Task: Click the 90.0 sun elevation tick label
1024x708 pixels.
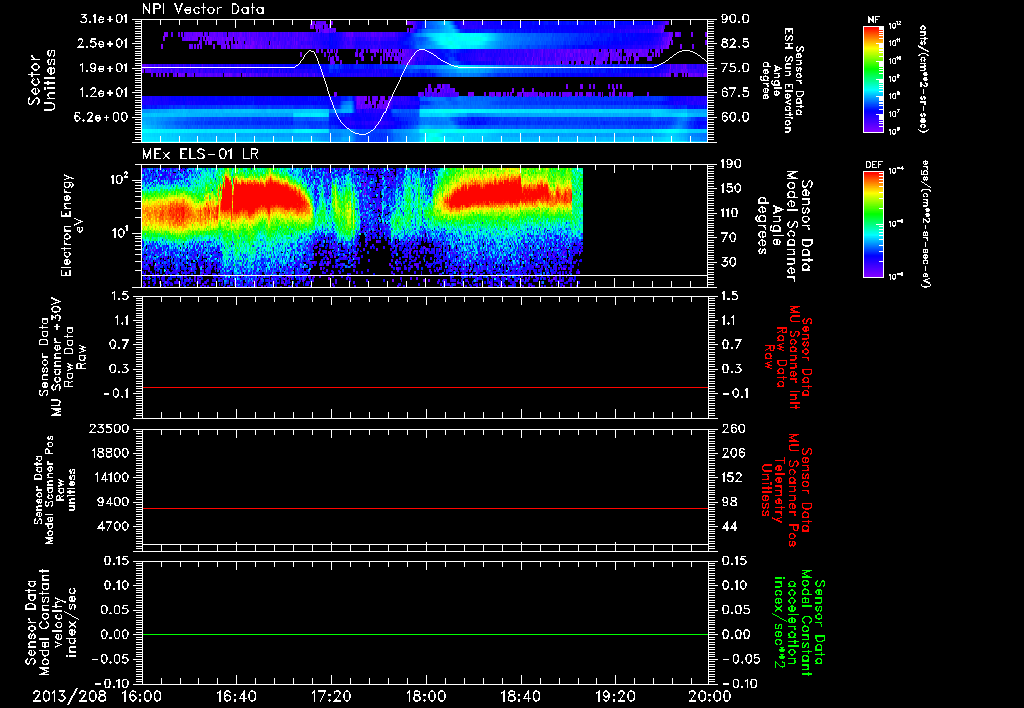Action: click(735, 19)
